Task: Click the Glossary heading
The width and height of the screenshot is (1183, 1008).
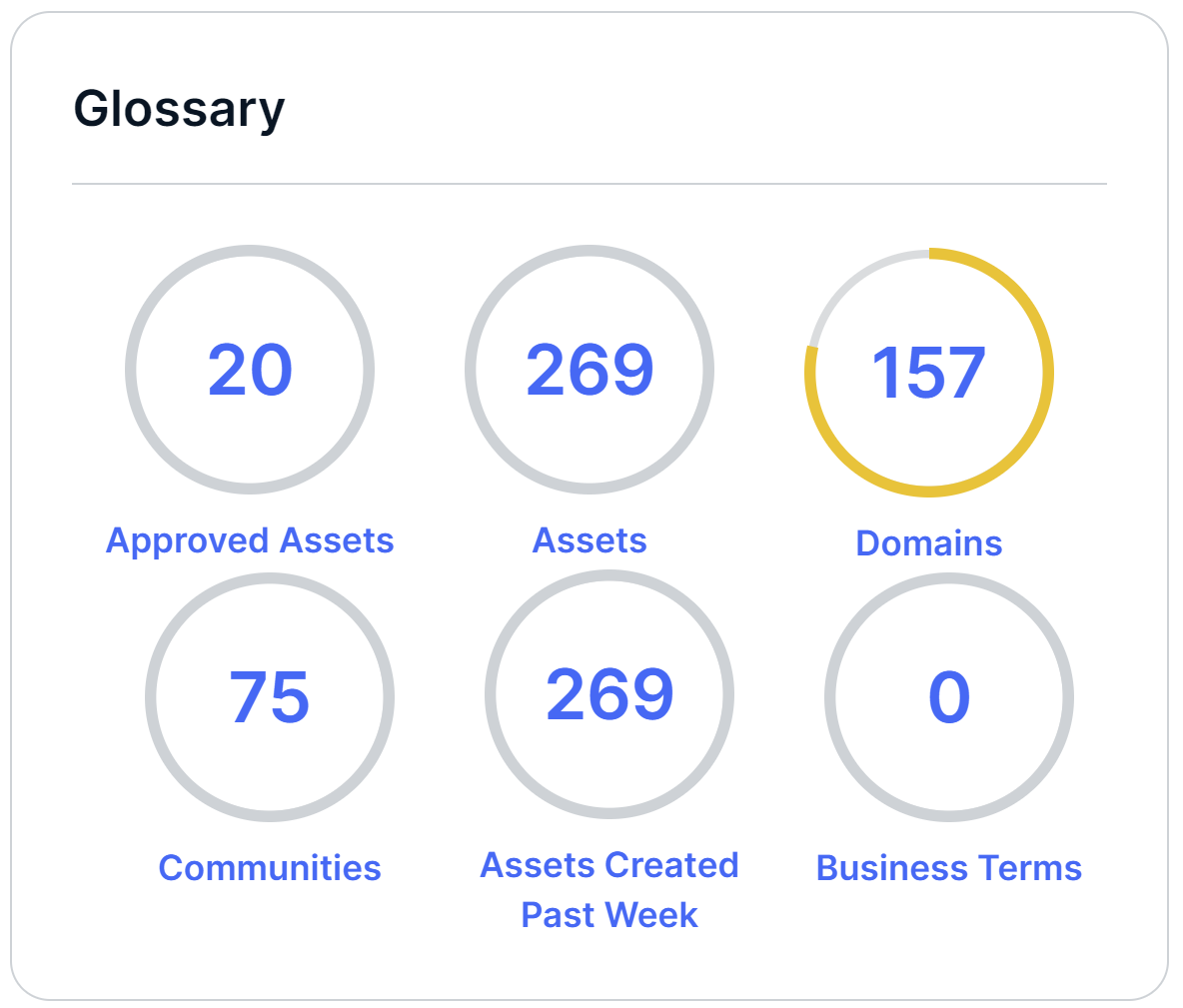Action: (179, 109)
